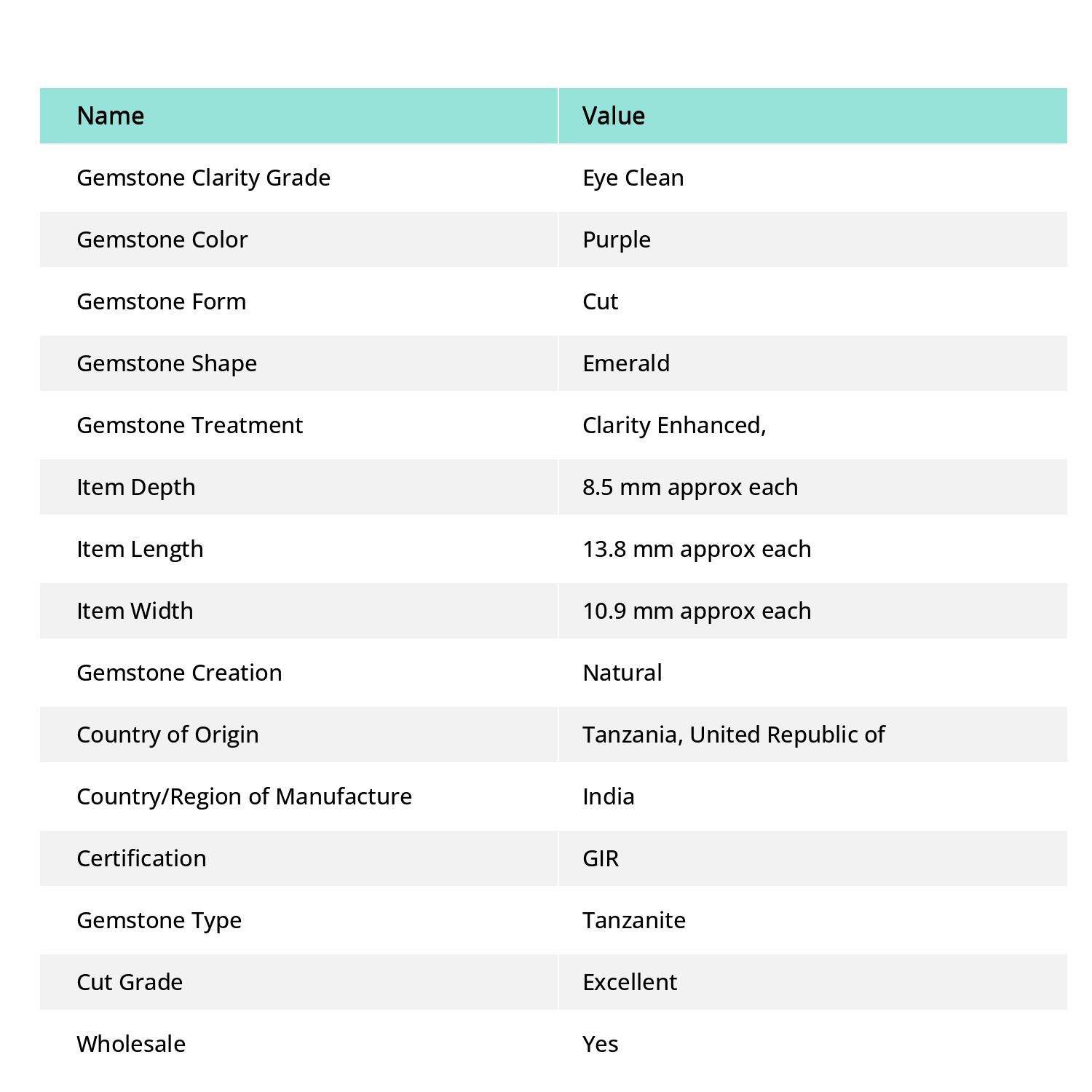Screen dimensions: 1092x1092
Task: Select the 13.8 mm approx each value
Action: coord(697,550)
